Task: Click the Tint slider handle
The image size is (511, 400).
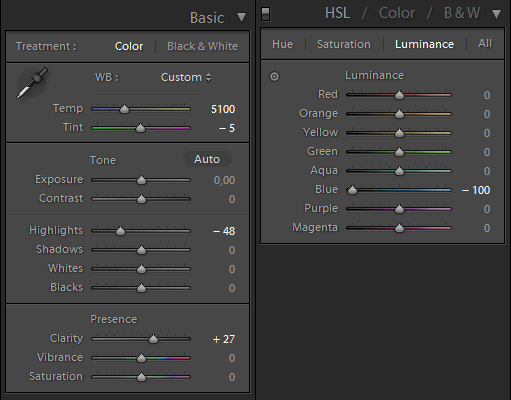Action: 141,128
